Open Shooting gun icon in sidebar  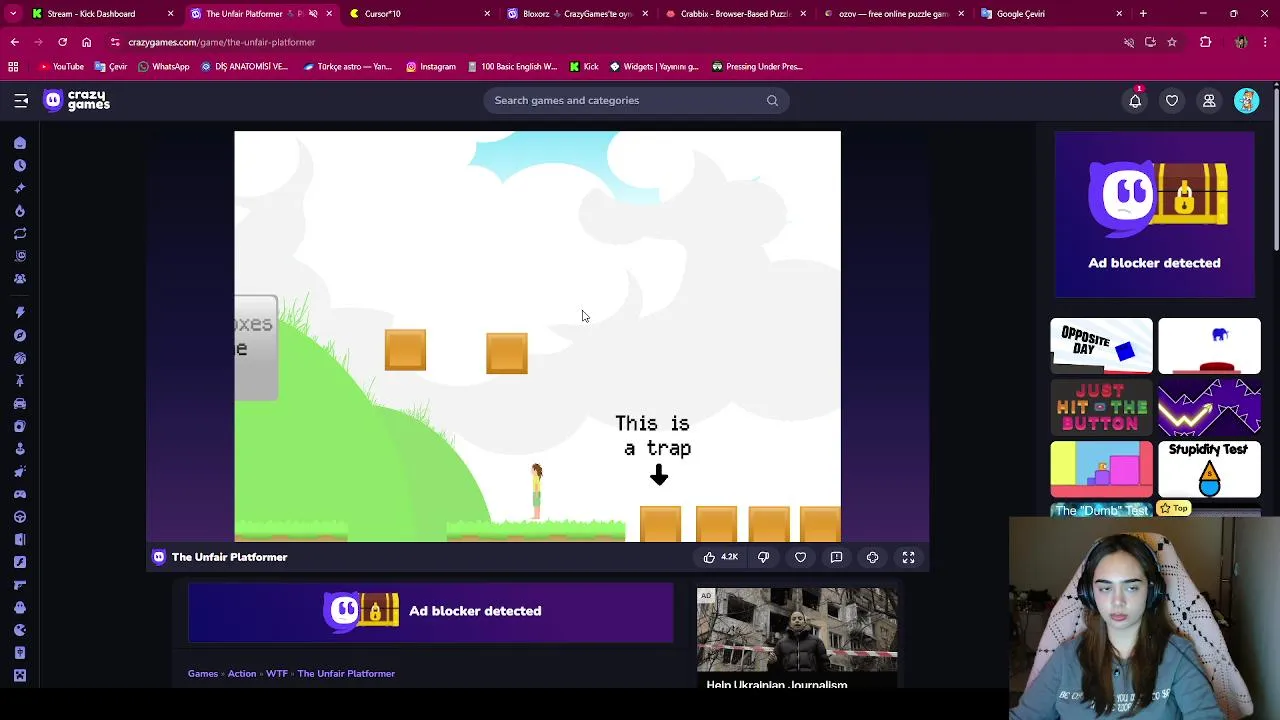point(20,585)
